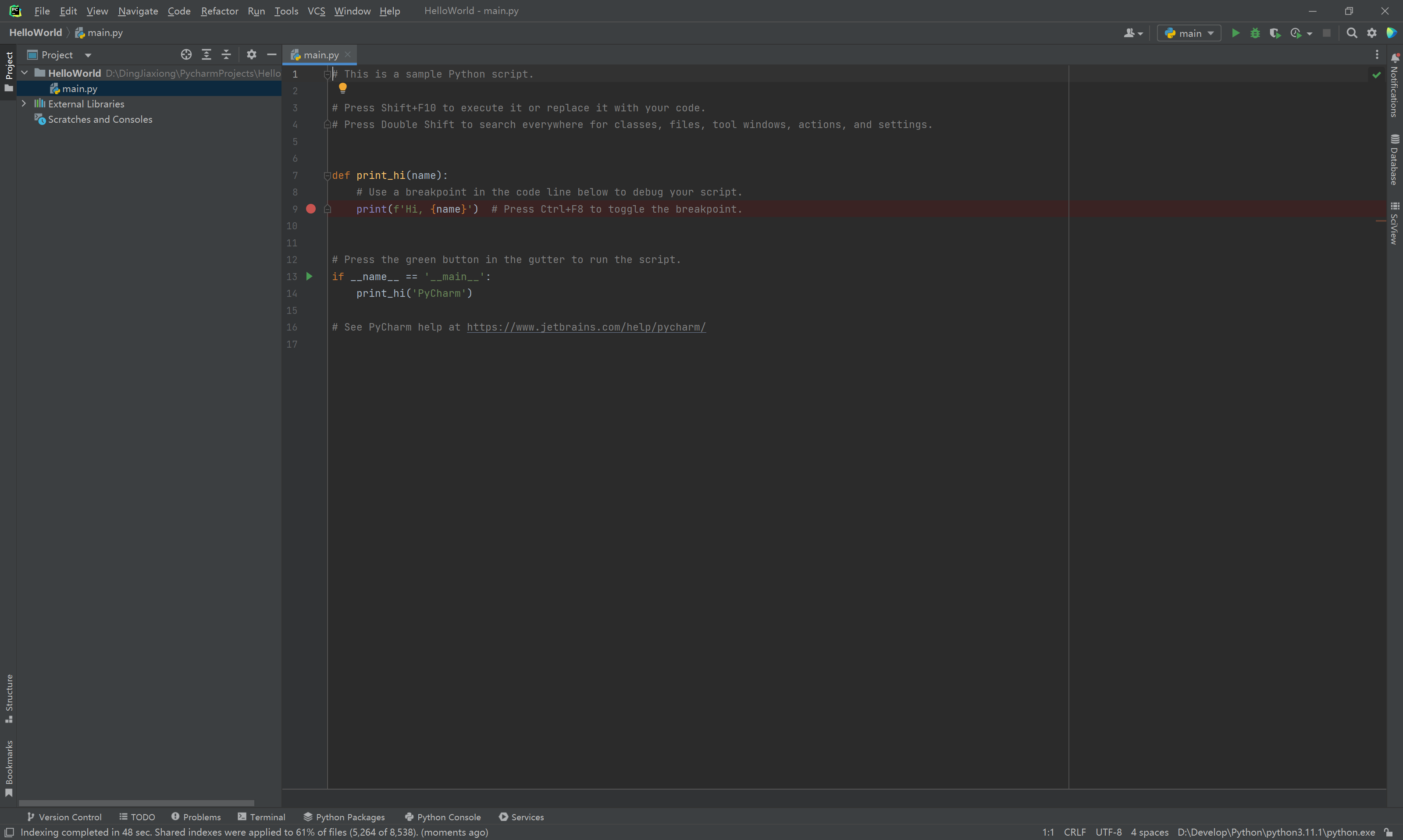The height and width of the screenshot is (840, 1403).
Task: Collapse all nodes in Project tree
Action: tap(226, 54)
